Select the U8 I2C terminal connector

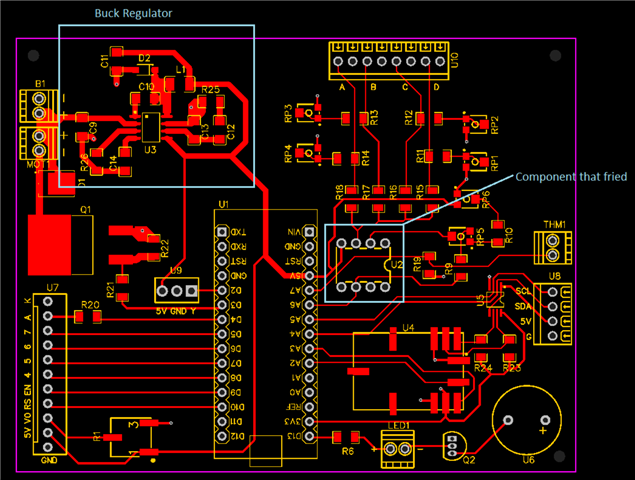coord(552,314)
